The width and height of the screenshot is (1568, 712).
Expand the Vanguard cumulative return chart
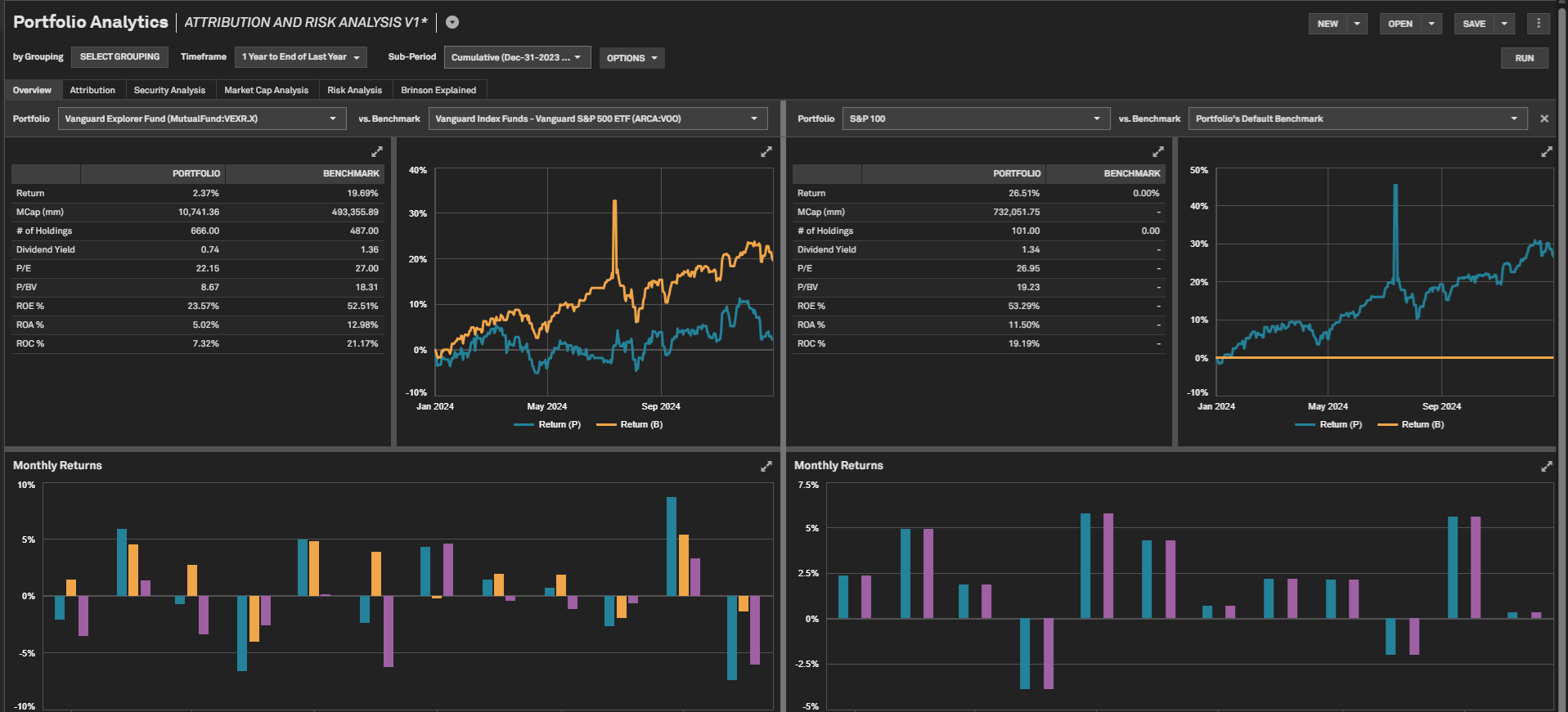766,152
